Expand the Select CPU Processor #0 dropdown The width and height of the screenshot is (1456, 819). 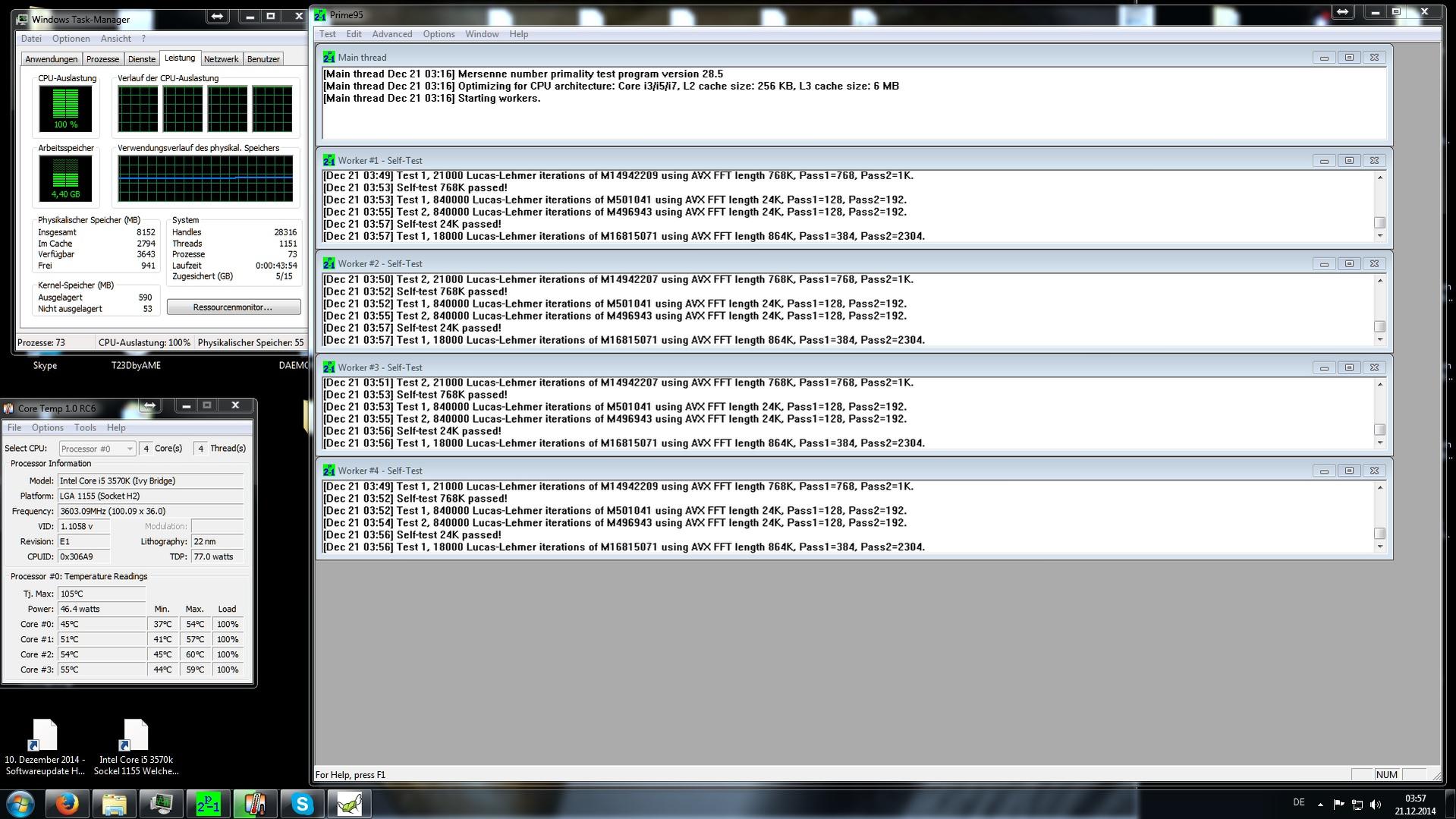pos(97,449)
